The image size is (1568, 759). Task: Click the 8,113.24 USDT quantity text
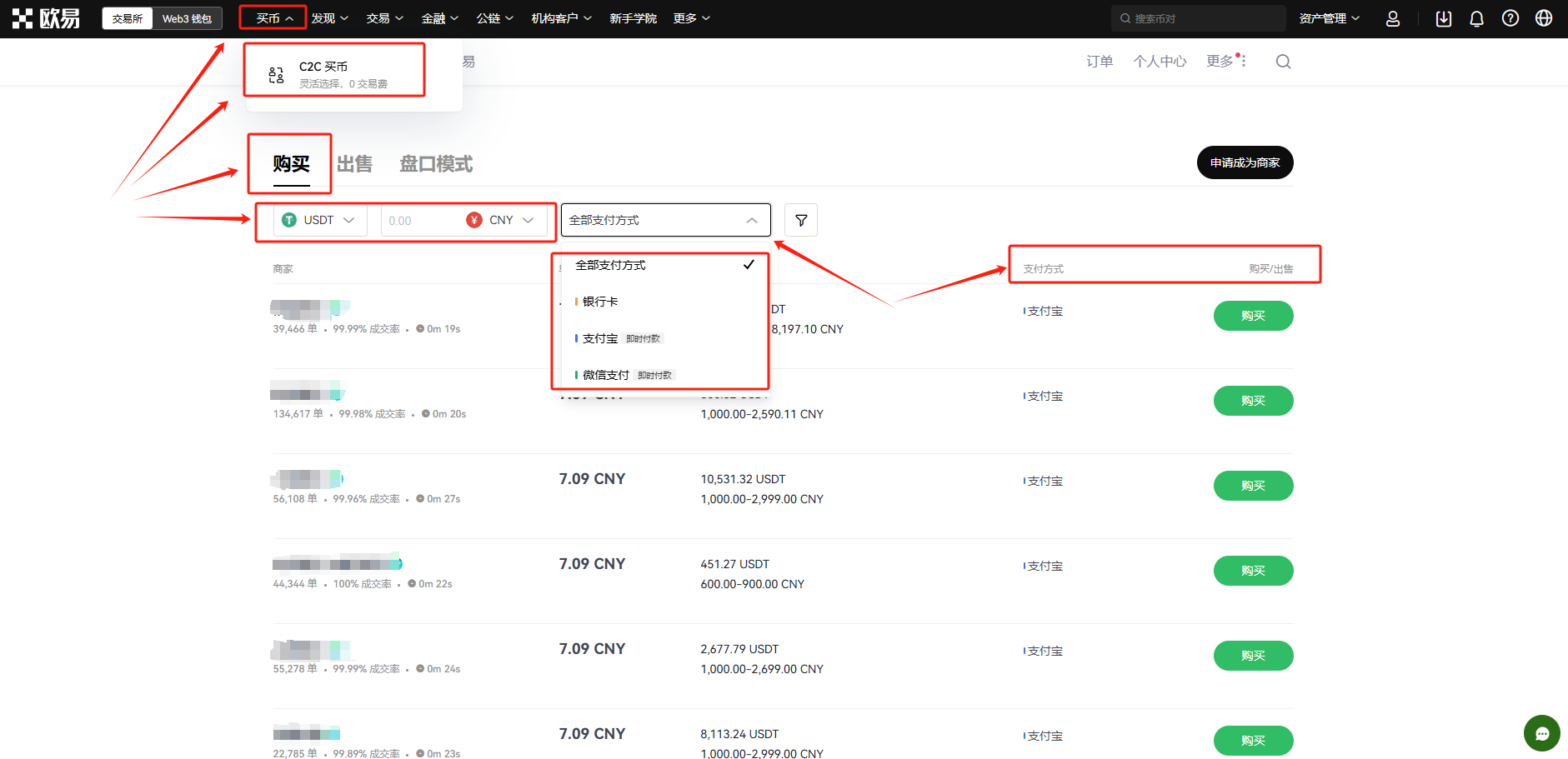pos(739,734)
